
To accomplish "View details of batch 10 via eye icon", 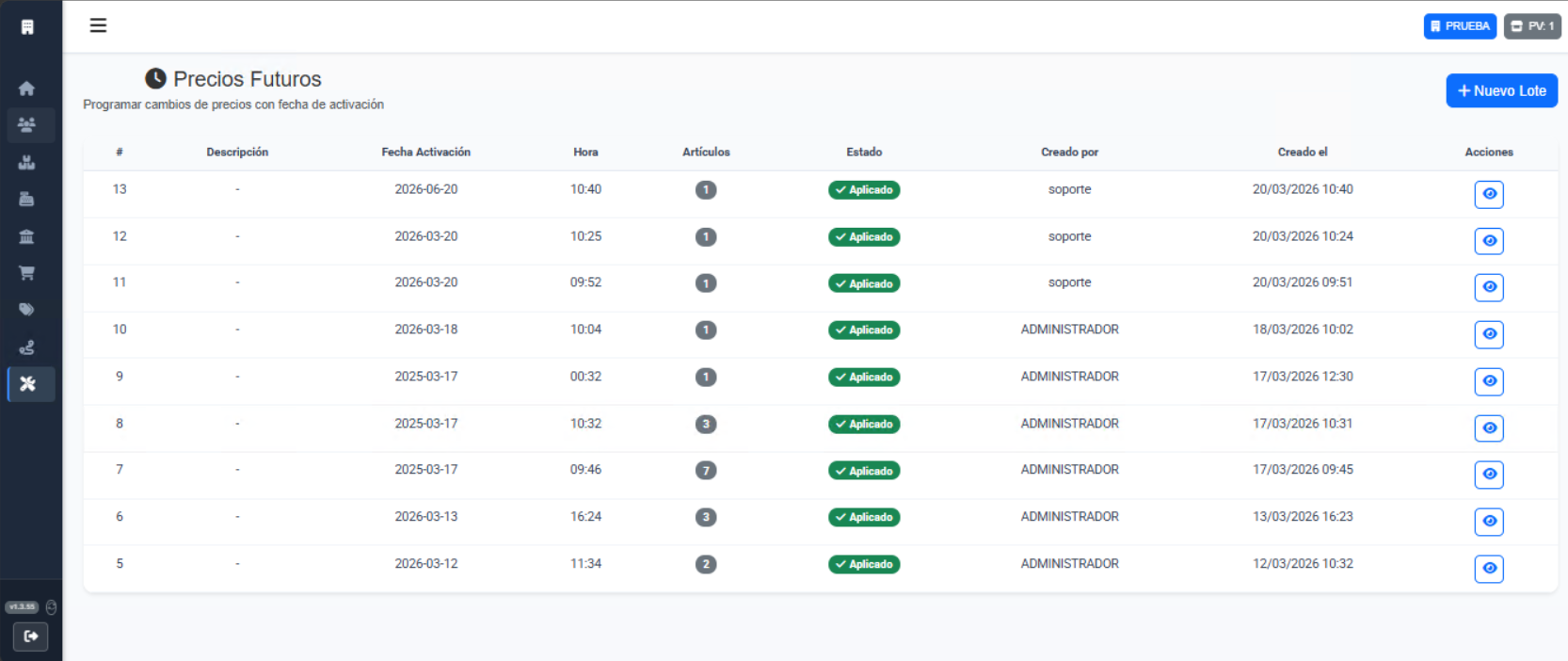I will (1488, 334).
